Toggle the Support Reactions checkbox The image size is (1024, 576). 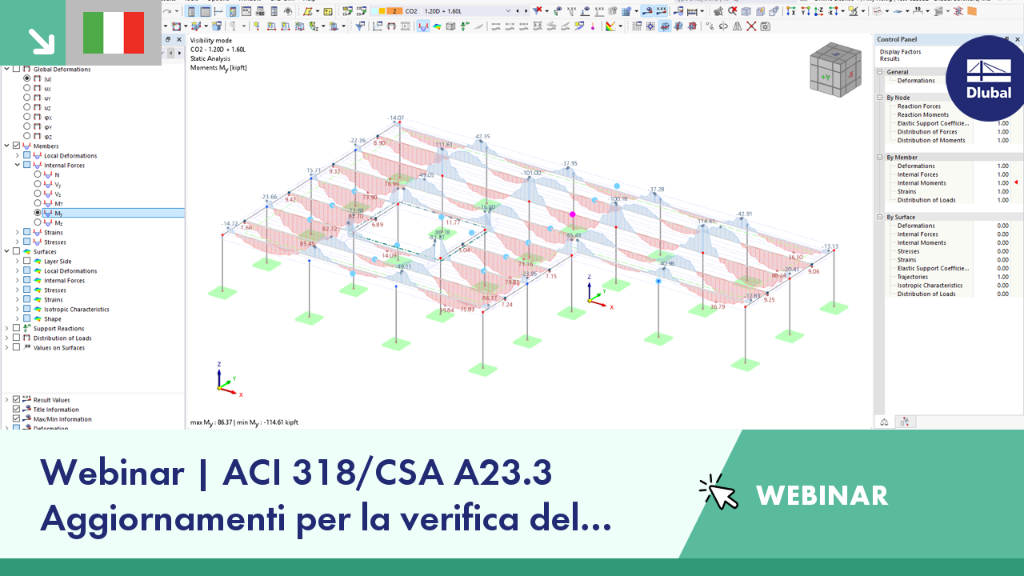point(16,328)
